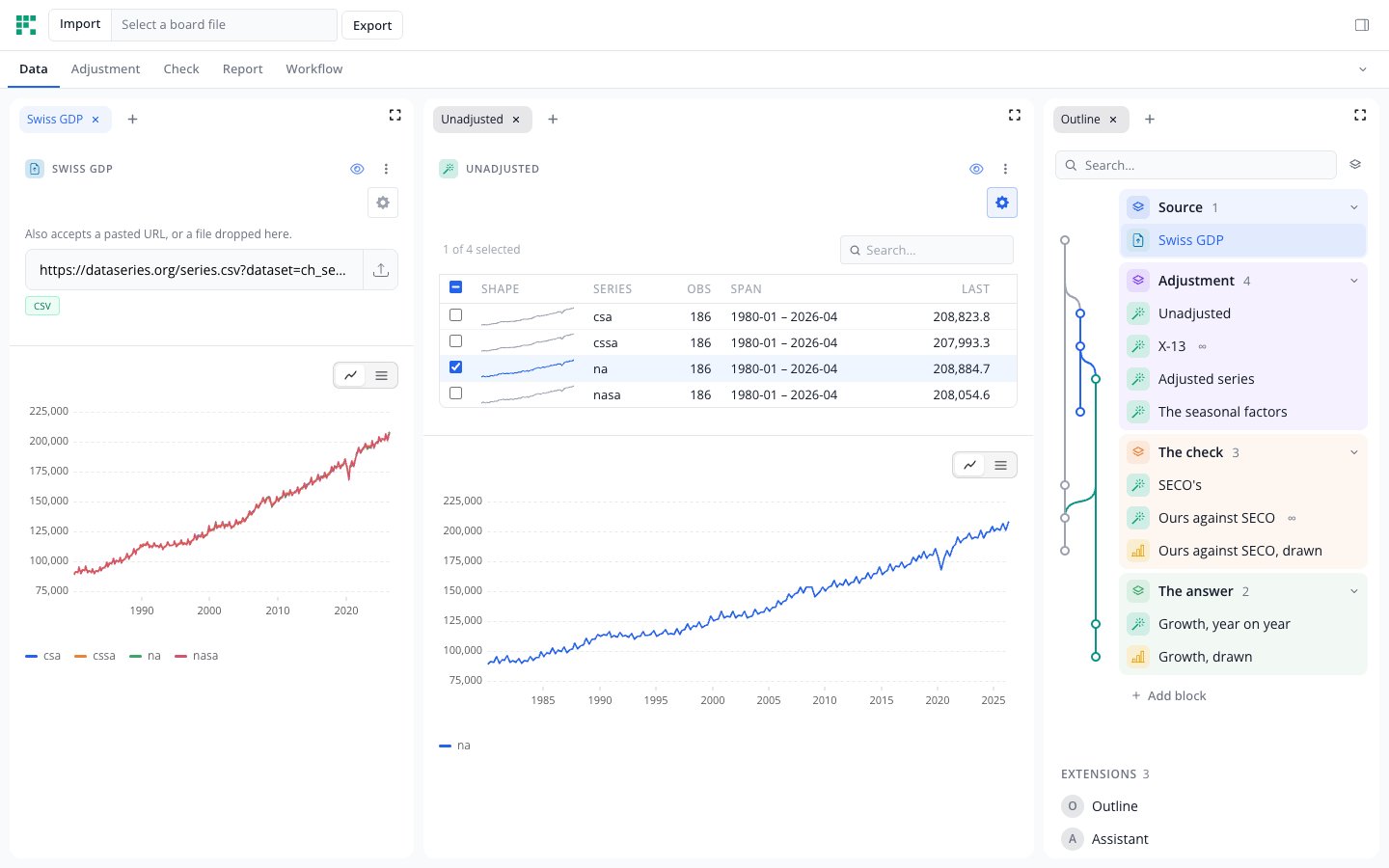Open the Report tab
Image resolution: width=1389 pixels, height=868 pixels.
point(242,69)
